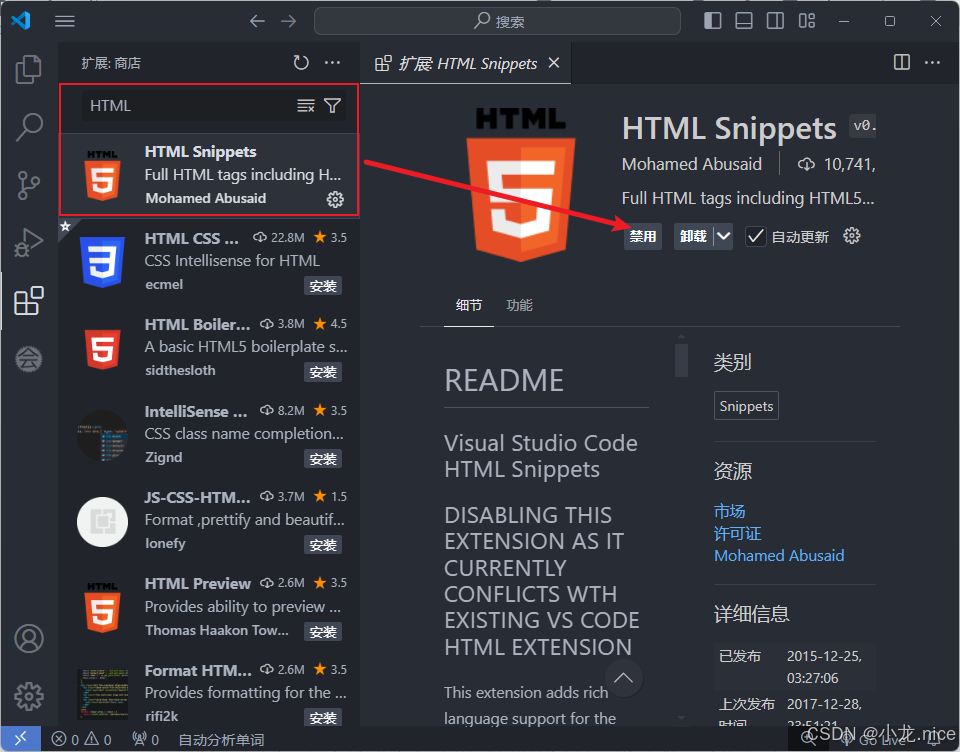
Task: Click the Snippets category tag
Action: pos(746,406)
